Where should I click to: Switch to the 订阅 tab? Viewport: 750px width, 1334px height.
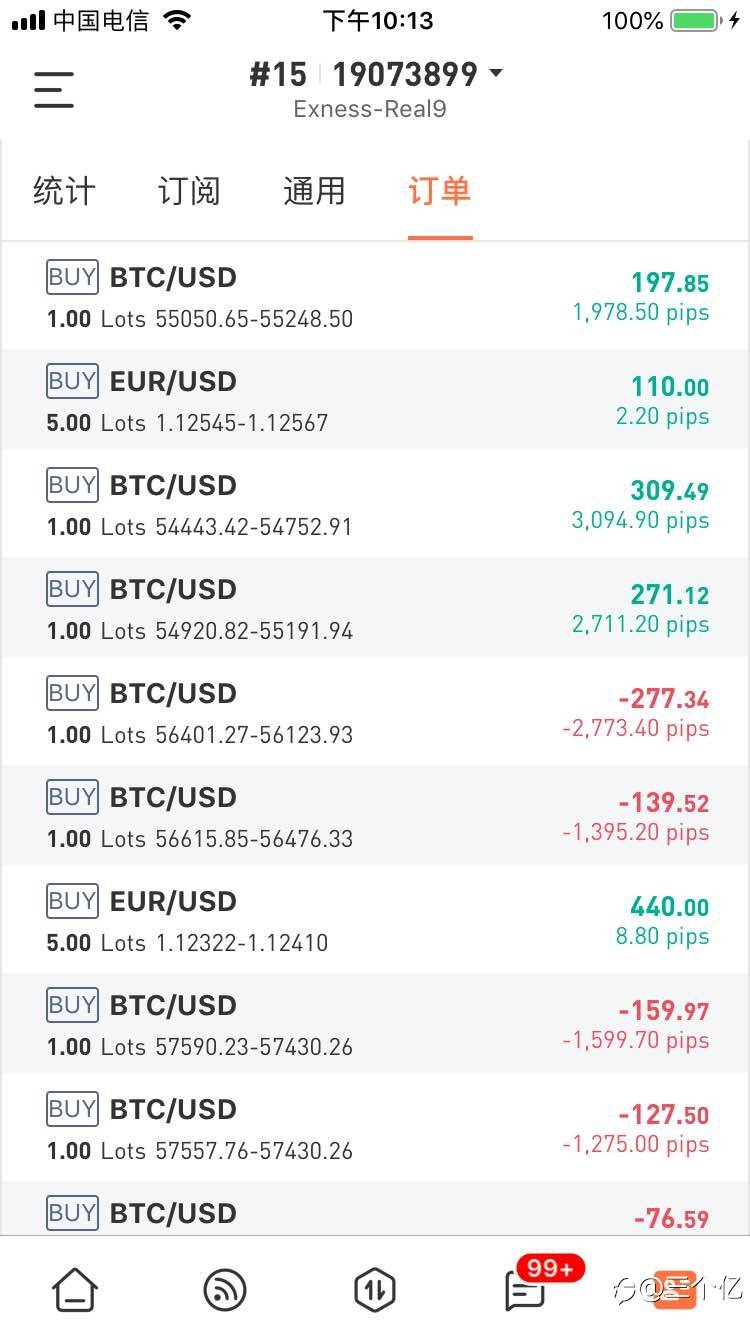189,191
